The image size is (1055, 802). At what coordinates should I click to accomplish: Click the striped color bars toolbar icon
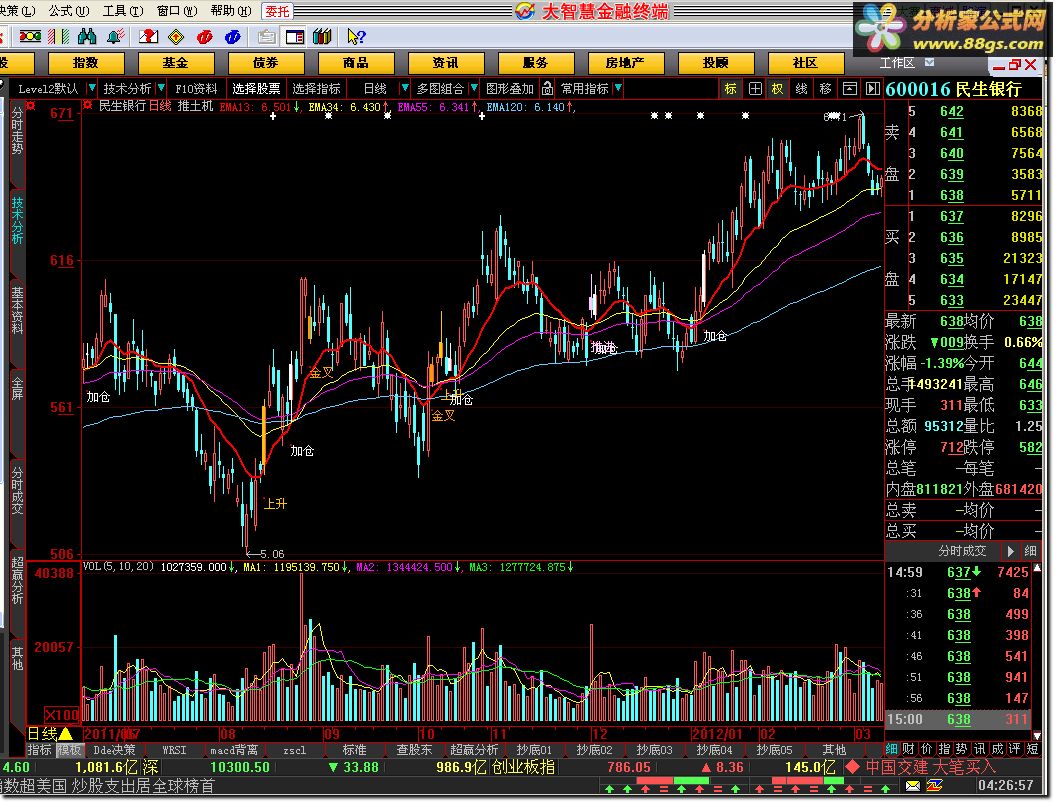(59, 36)
